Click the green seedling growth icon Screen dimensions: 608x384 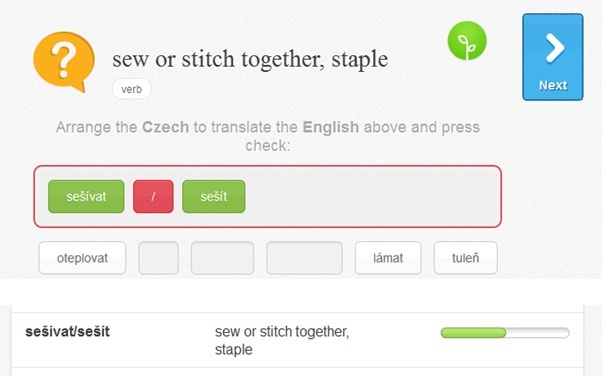pos(467,41)
